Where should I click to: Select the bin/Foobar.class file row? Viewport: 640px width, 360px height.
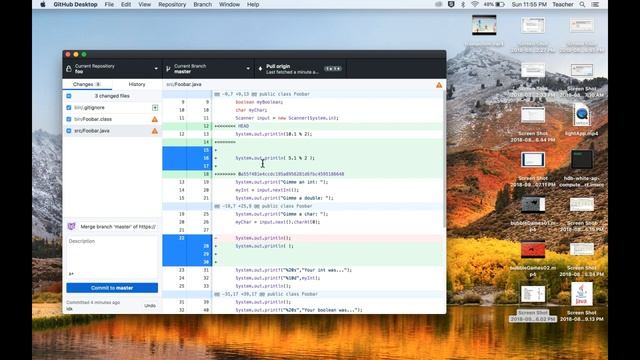[x=112, y=119]
